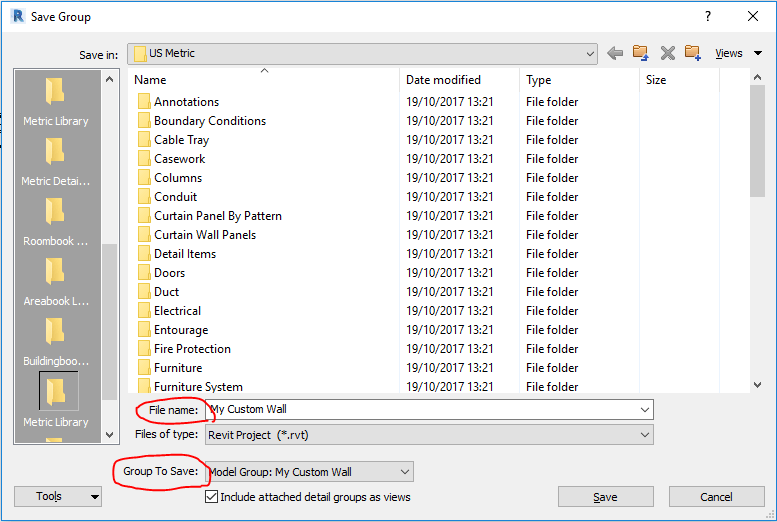Image resolution: width=777 pixels, height=522 pixels.
Task: Click the file list scrollbar thumb
Action: pyautogui.click(x=757, y=141)
